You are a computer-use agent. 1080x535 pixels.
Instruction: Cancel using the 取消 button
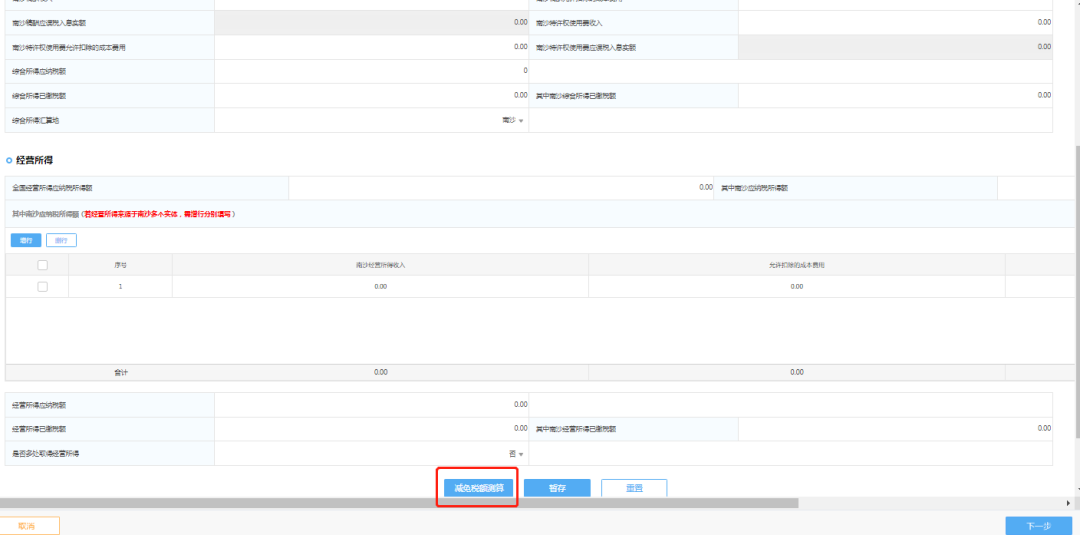click(27, 526)
